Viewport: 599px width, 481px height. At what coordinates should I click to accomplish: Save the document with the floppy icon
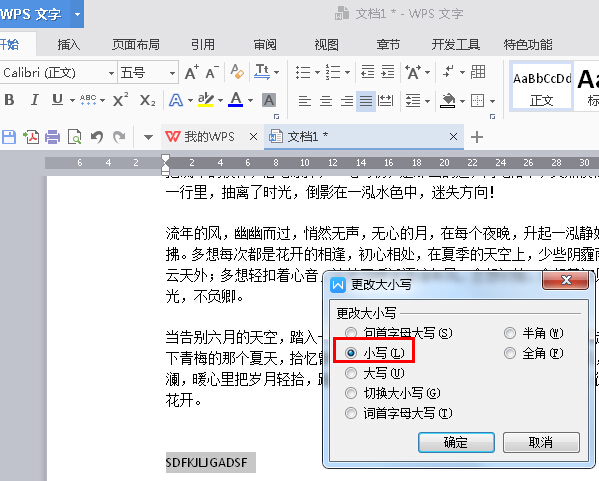click(x=9, y=137)
